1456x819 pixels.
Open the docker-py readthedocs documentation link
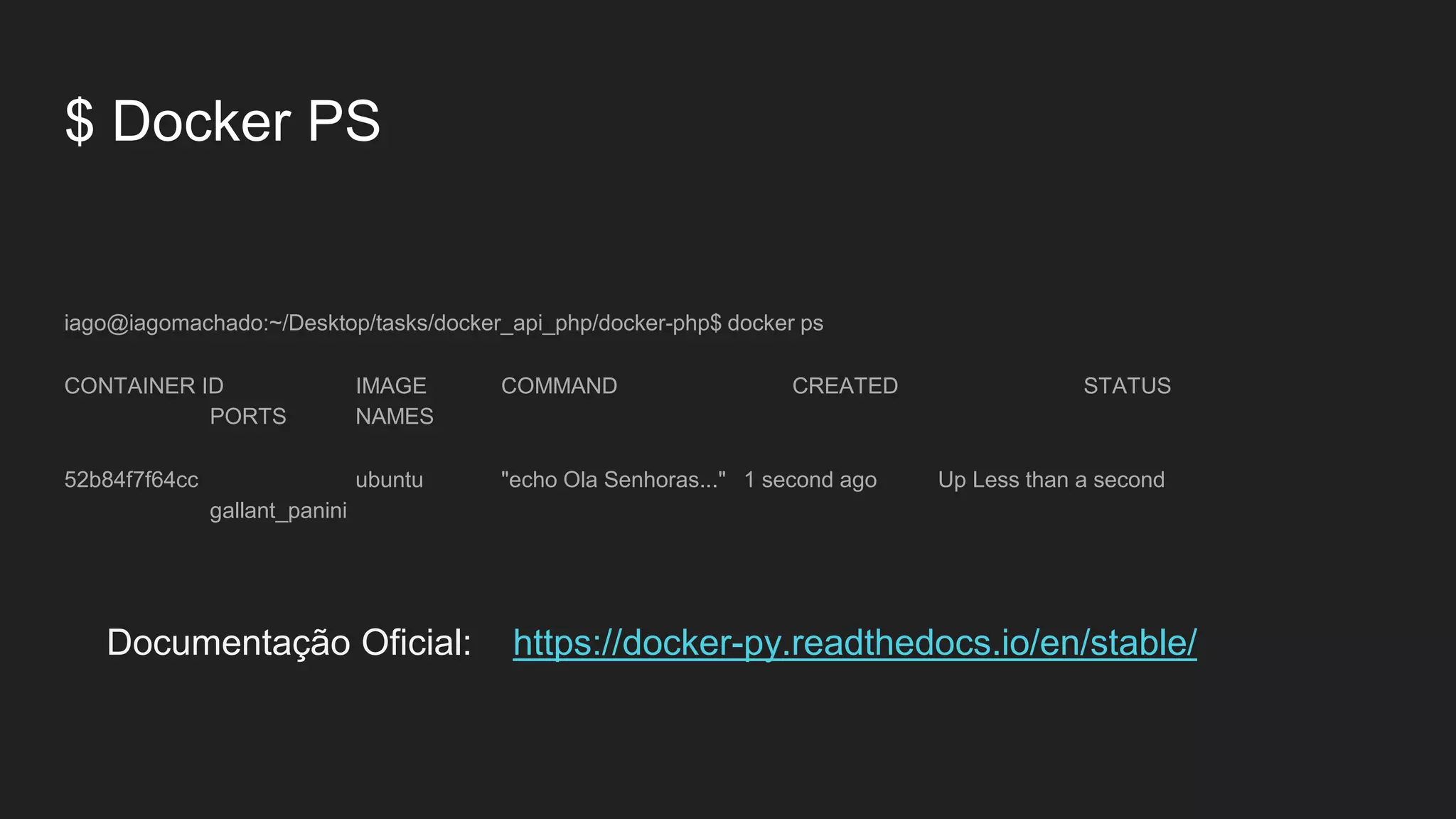click(x=855, y=643)
